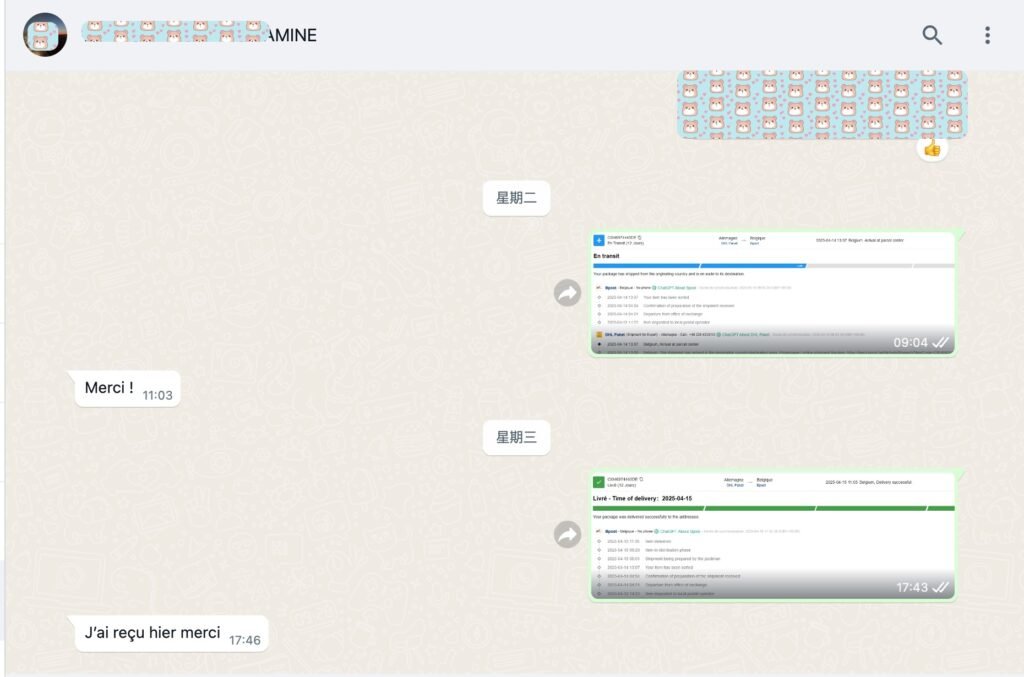Click the blue plus icon in transit screenshot

pos(599,241)
